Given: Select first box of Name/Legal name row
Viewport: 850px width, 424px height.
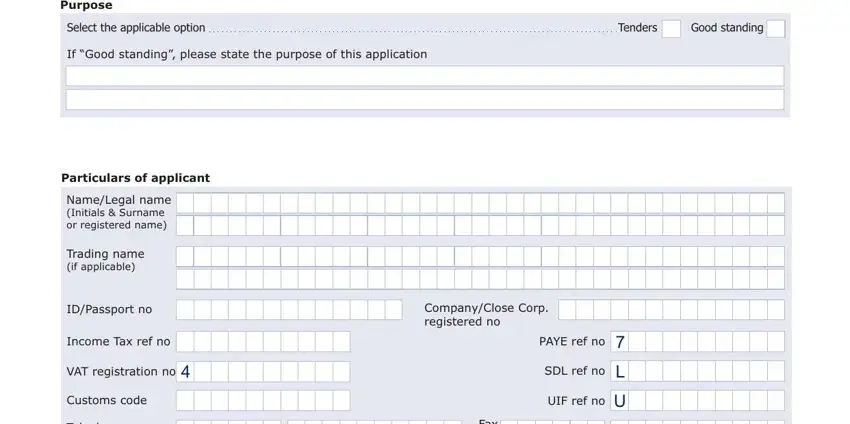Looking at the screenshot, I should click(185, 203).
